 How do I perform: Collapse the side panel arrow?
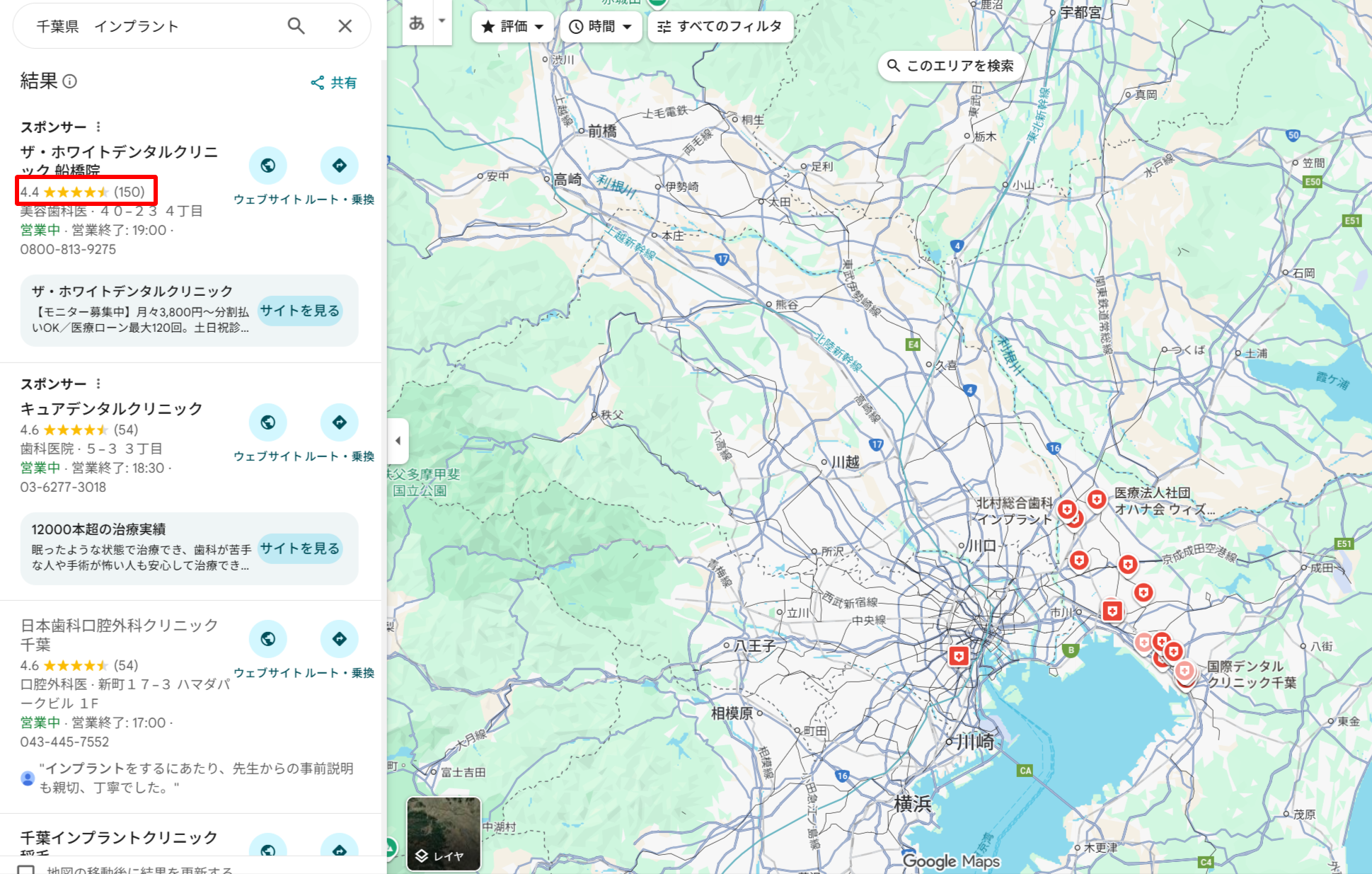(x=398, y=441)
